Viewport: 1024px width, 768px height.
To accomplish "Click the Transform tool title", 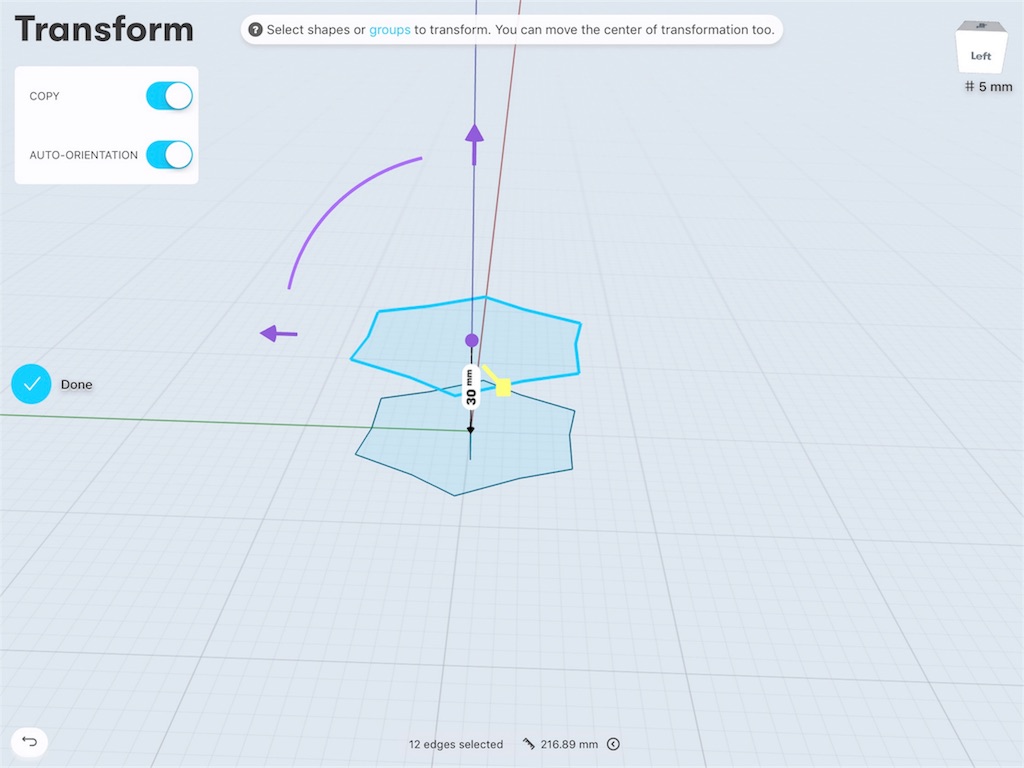I will pos(104,29).
